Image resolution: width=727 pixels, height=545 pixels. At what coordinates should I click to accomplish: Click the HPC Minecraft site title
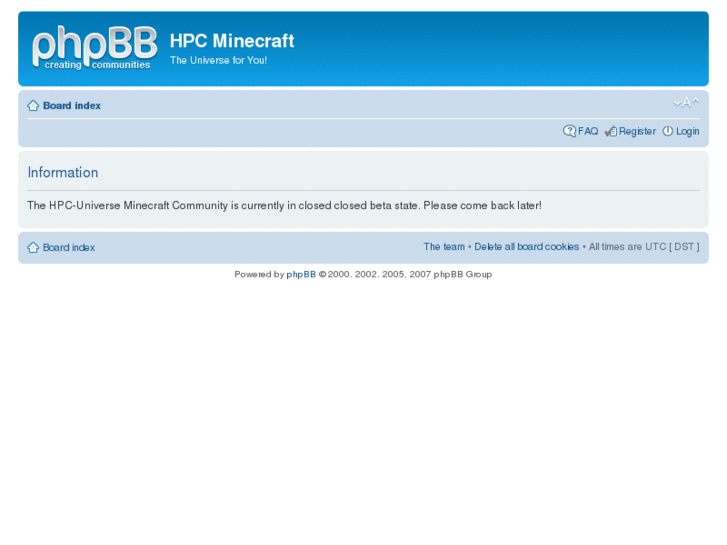click(x=232, y=41)
